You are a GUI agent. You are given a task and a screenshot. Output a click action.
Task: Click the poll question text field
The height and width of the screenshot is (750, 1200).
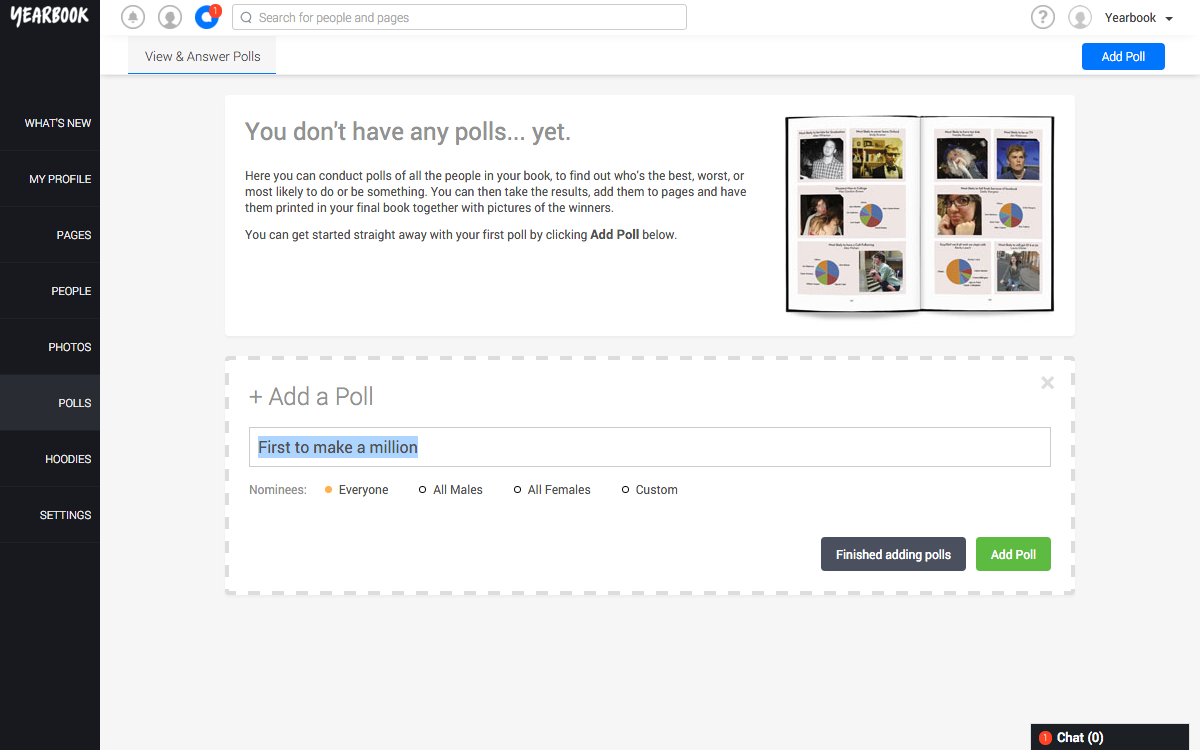(x=650, y=447)
